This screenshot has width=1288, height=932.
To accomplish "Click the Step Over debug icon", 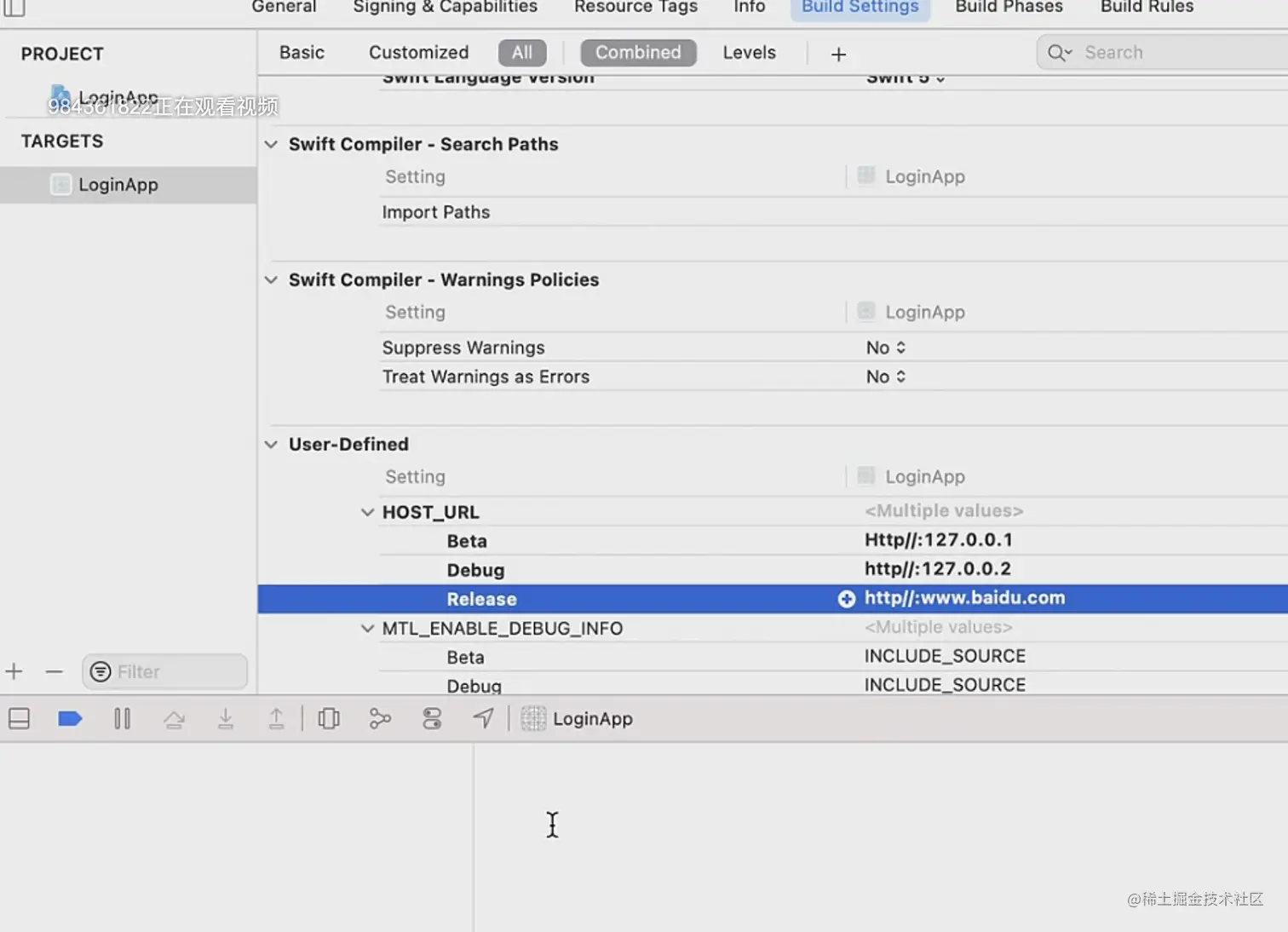I will coord(174,720).
